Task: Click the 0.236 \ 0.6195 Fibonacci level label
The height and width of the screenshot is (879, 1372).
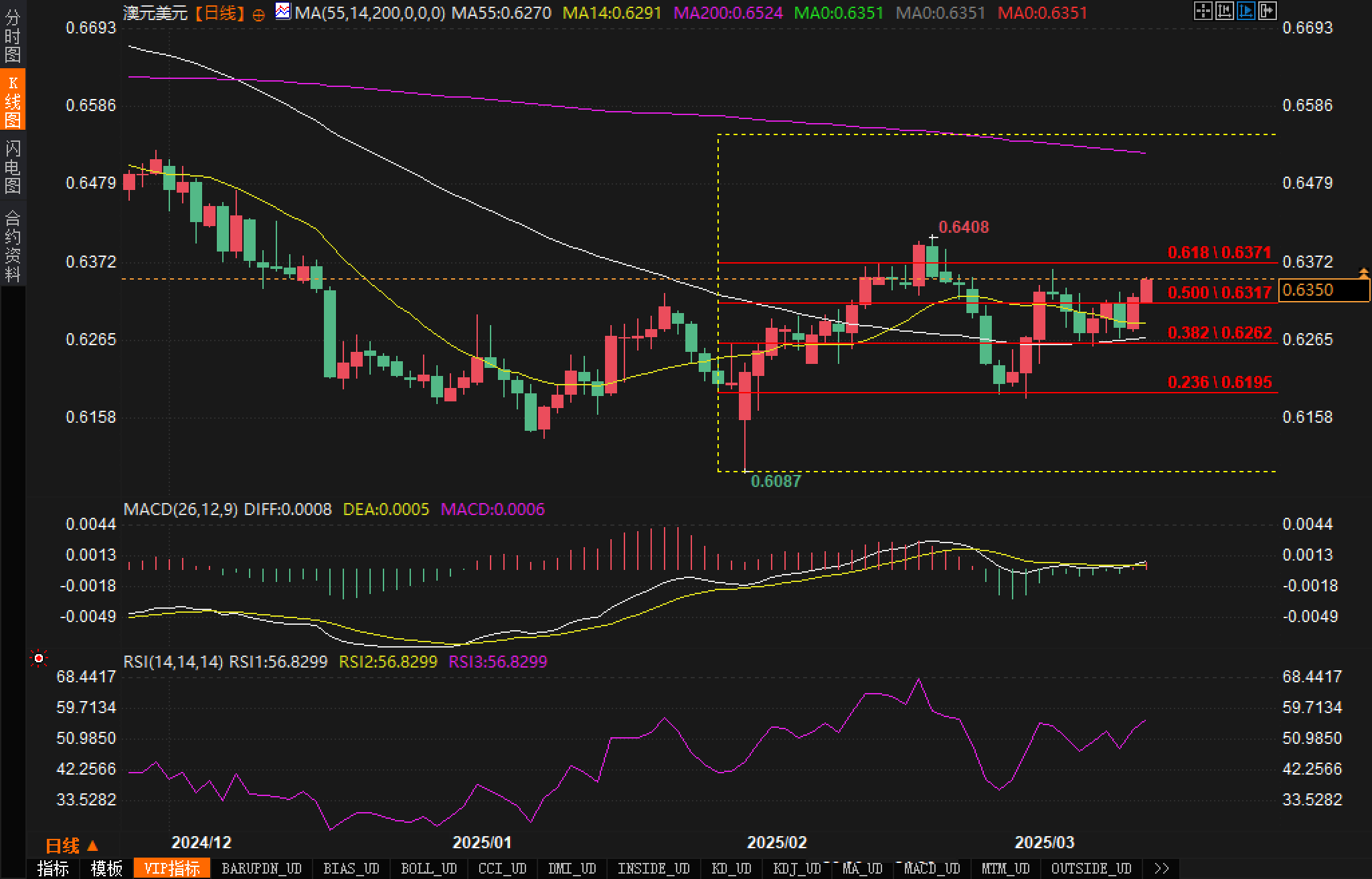Action: pos(1219,382)
